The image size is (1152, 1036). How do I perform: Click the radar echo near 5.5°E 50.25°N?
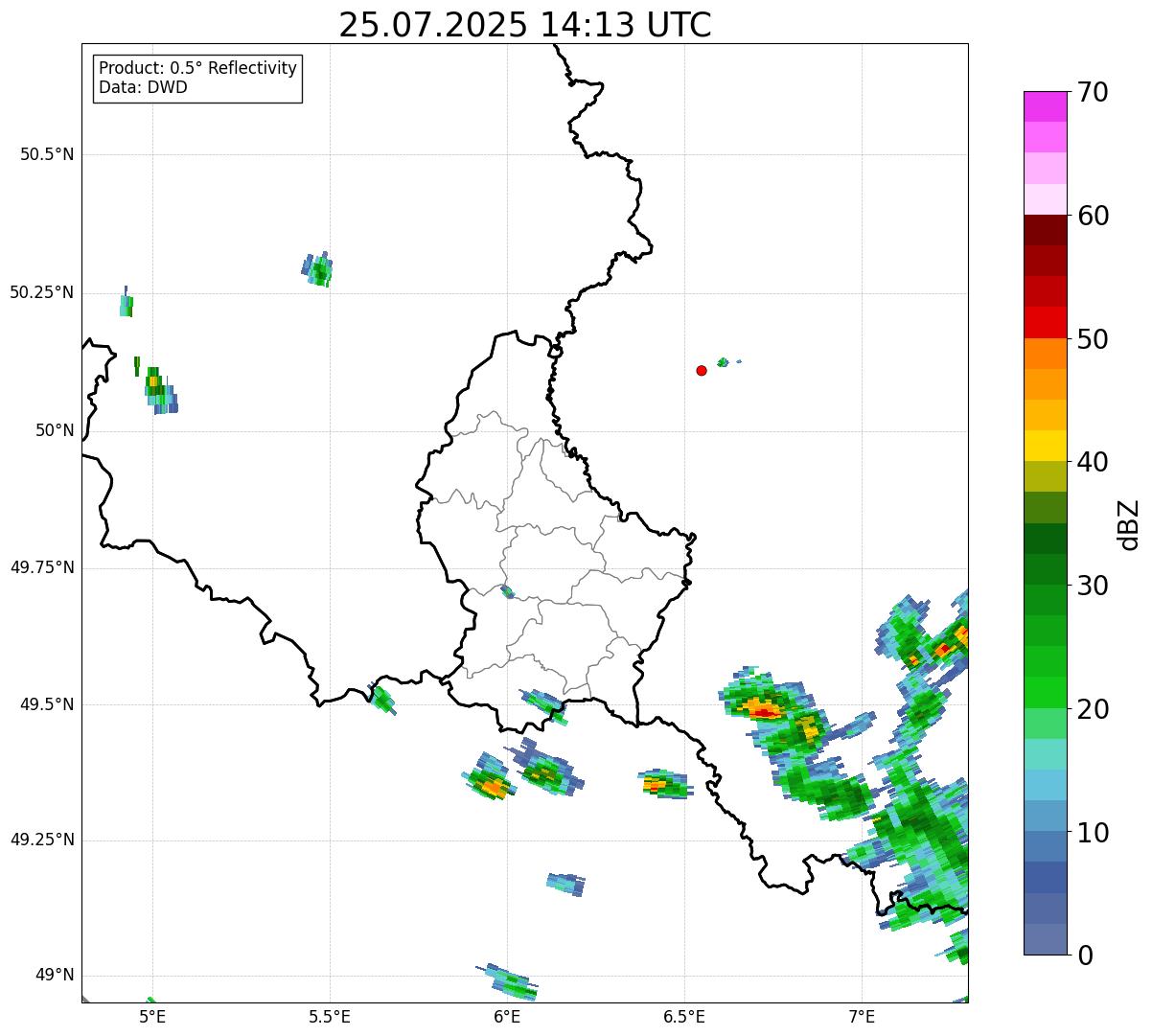pyautogui.click(x=317, y=270)
